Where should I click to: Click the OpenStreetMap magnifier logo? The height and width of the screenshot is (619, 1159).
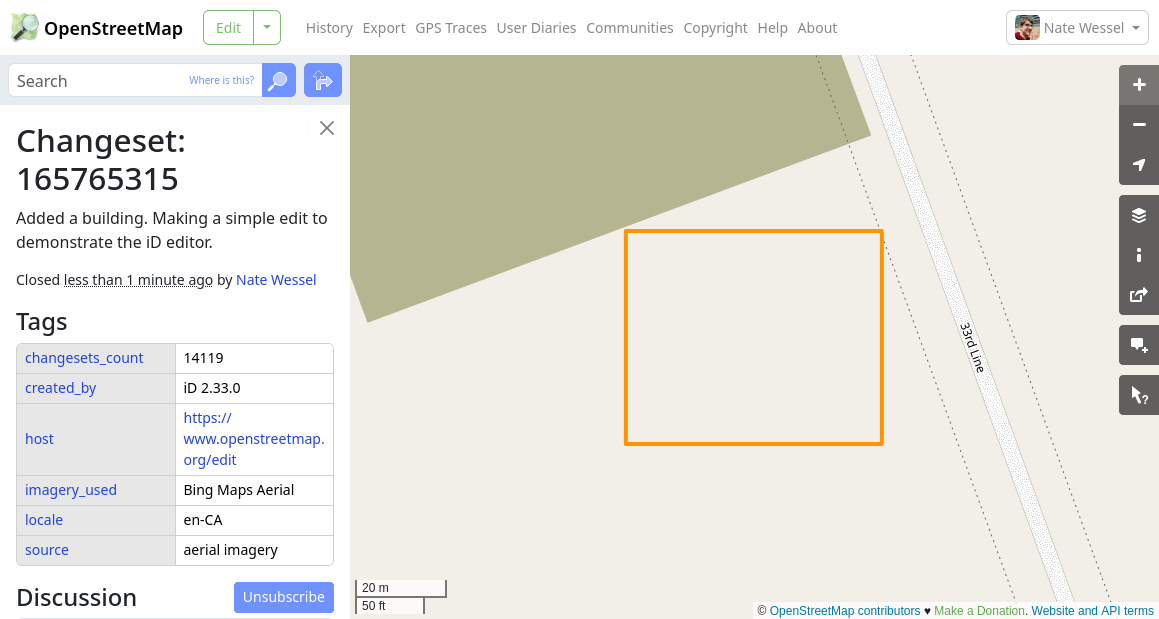(25, 28)
